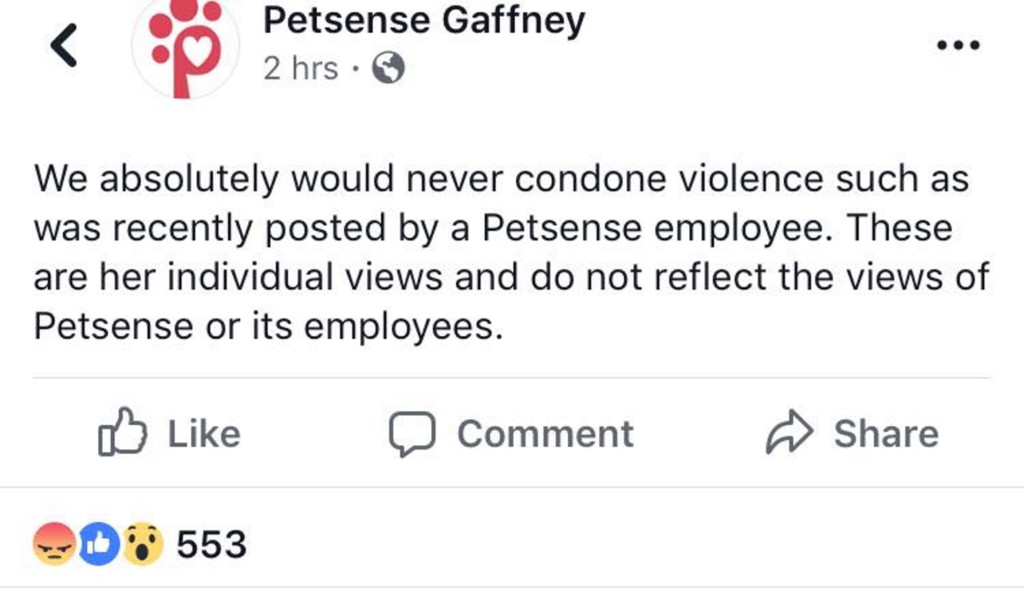
Task: Open the Petsense Gaffney page name
Action: point(424,20)
